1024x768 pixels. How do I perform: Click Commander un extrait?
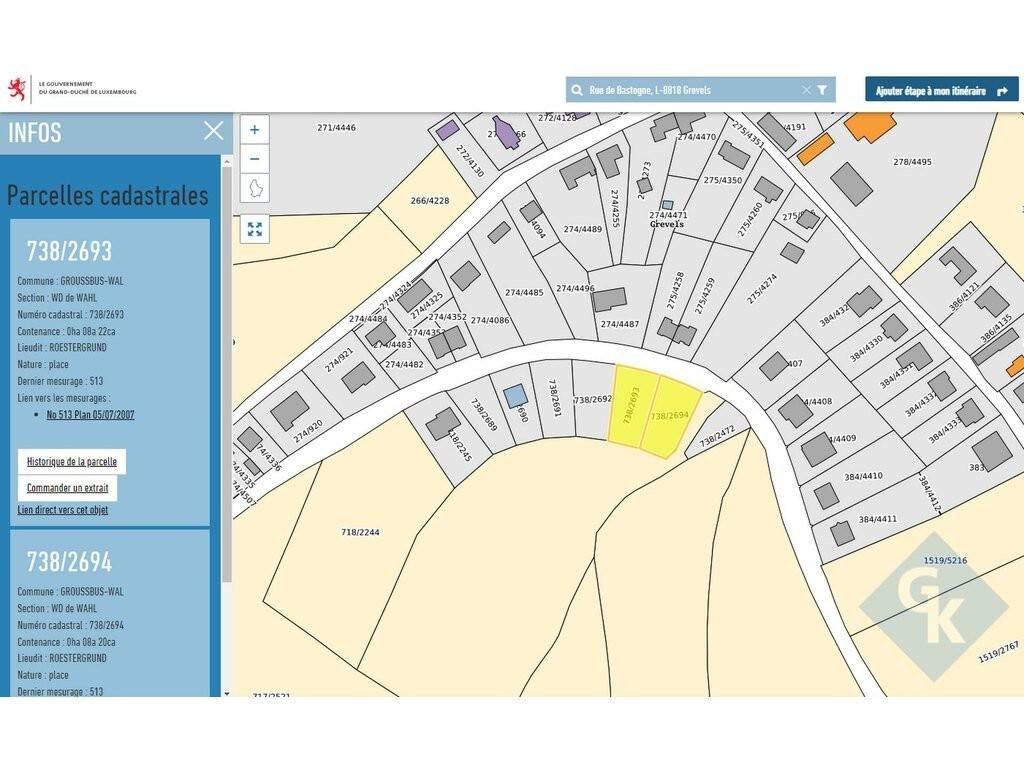68,488
